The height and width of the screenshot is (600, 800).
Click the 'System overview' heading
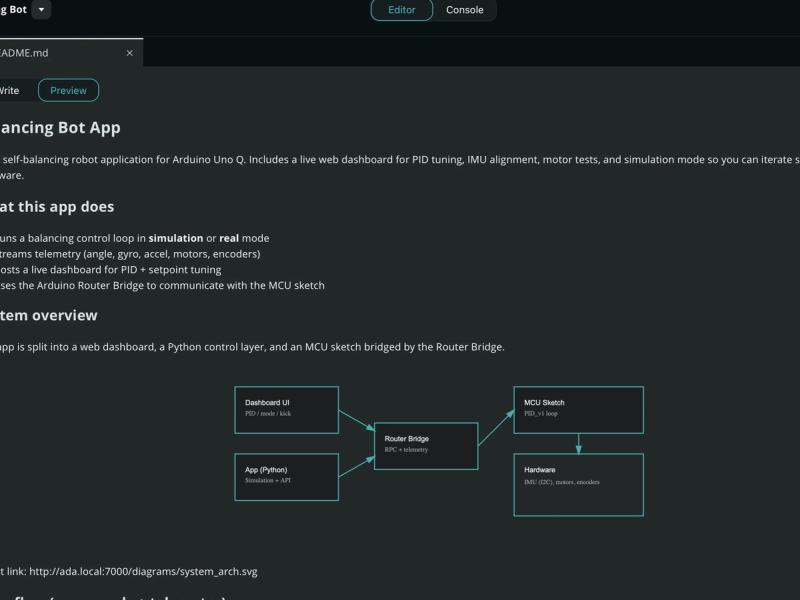[49, 315]
